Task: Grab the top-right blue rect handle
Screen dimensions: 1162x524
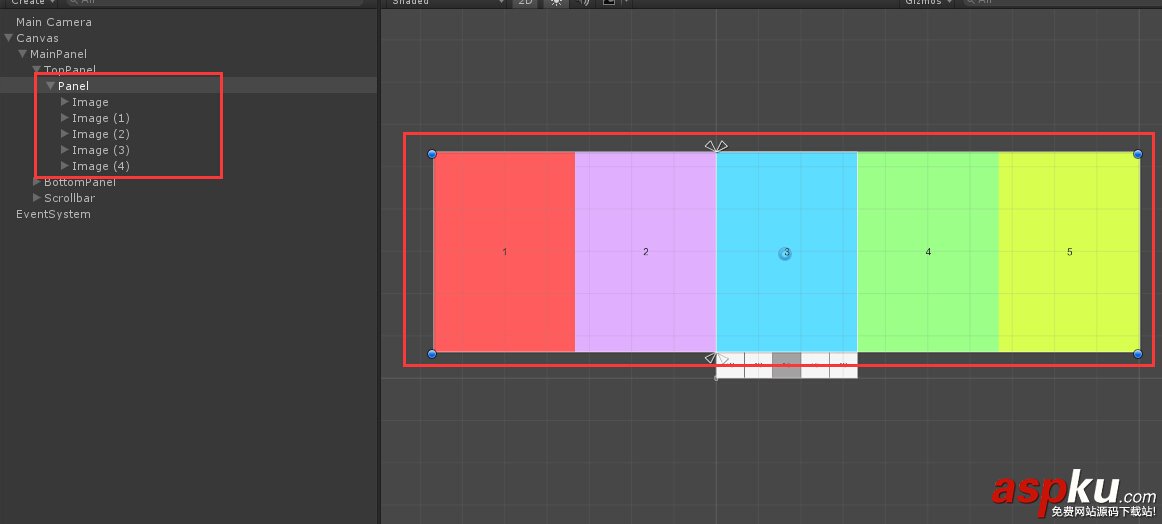Action: [x=1138, y=154]
